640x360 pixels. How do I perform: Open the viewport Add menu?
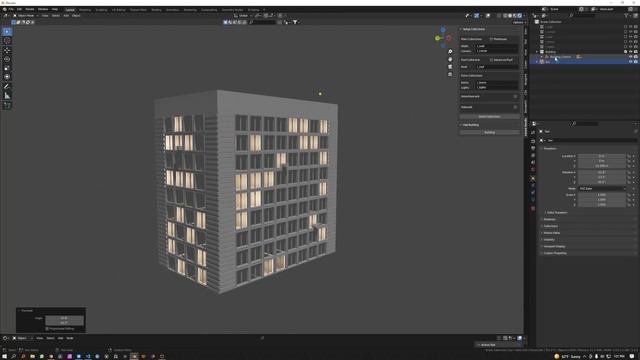pyautogui.click(x=66, y=16)
